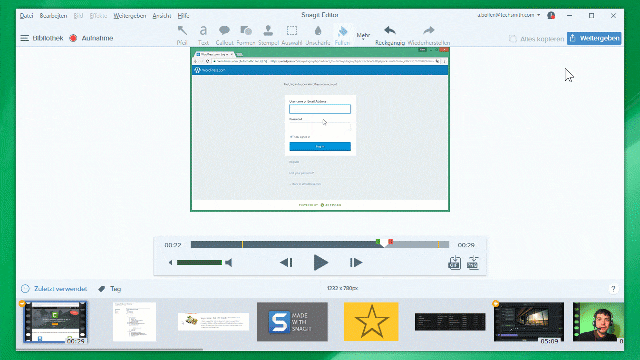This screenshot has width=640, height=360.
Task: Click the green selection start marker
Action: coord(378,242)
